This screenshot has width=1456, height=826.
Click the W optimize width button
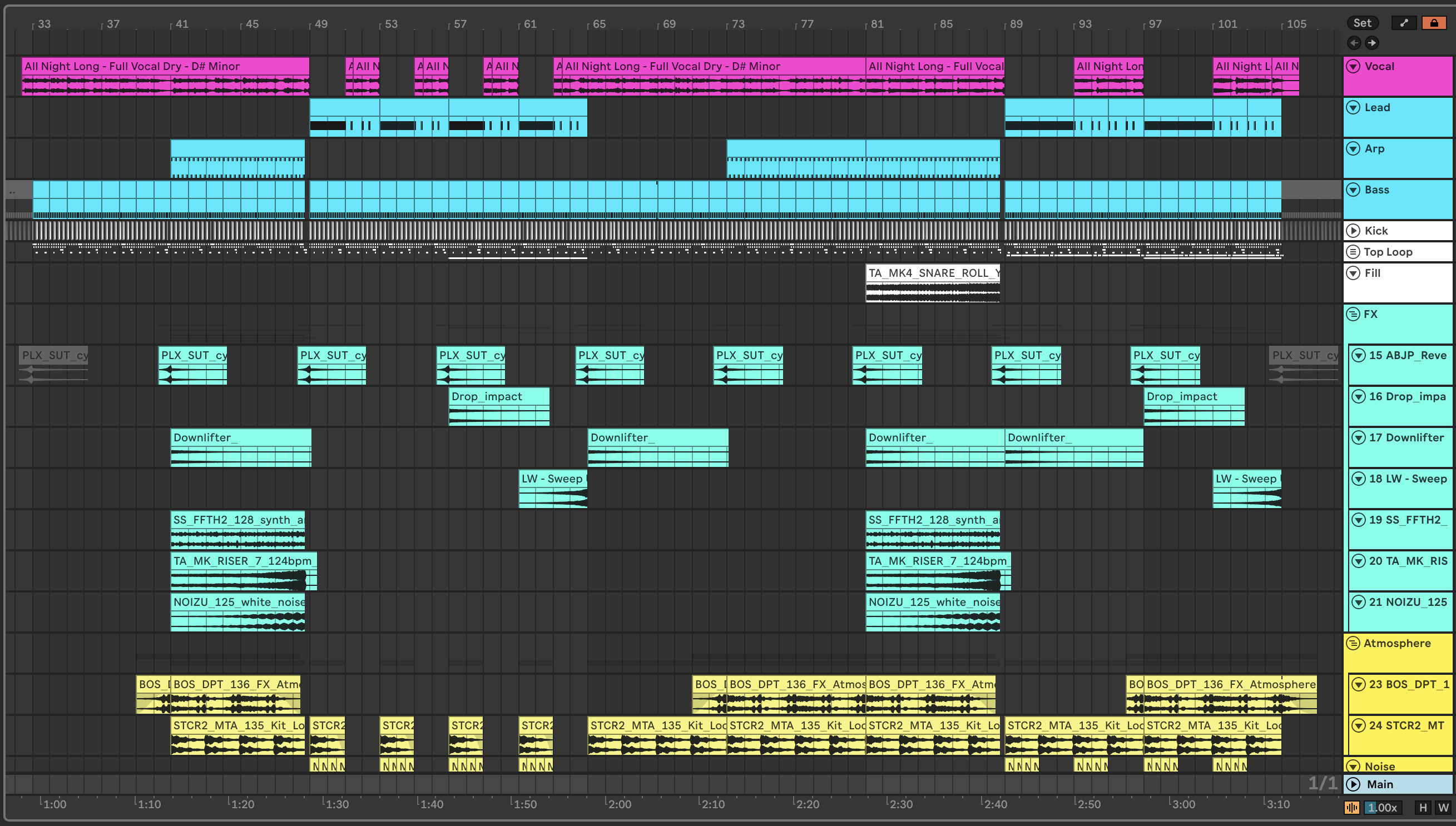1443,807
